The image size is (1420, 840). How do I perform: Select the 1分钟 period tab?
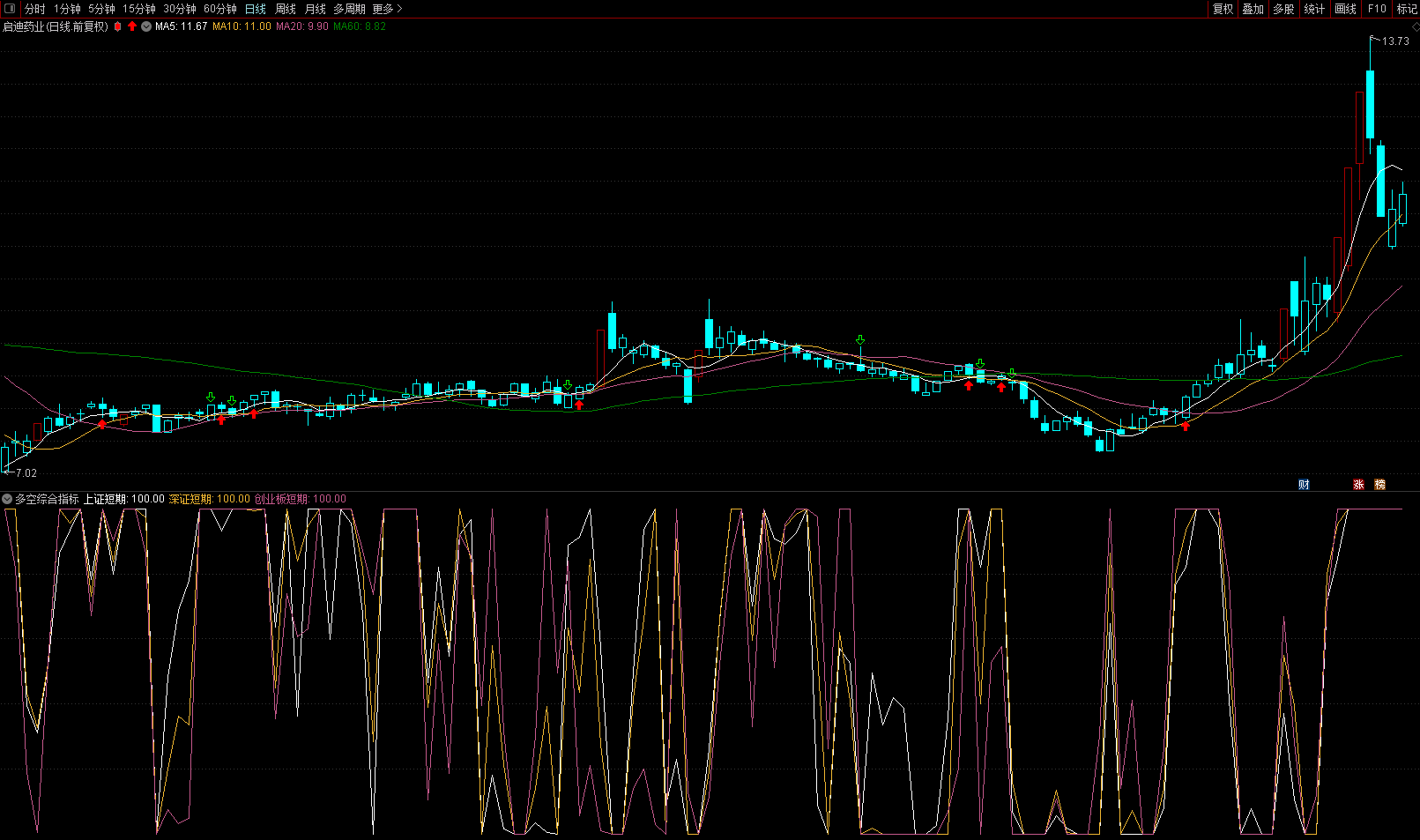67,9
